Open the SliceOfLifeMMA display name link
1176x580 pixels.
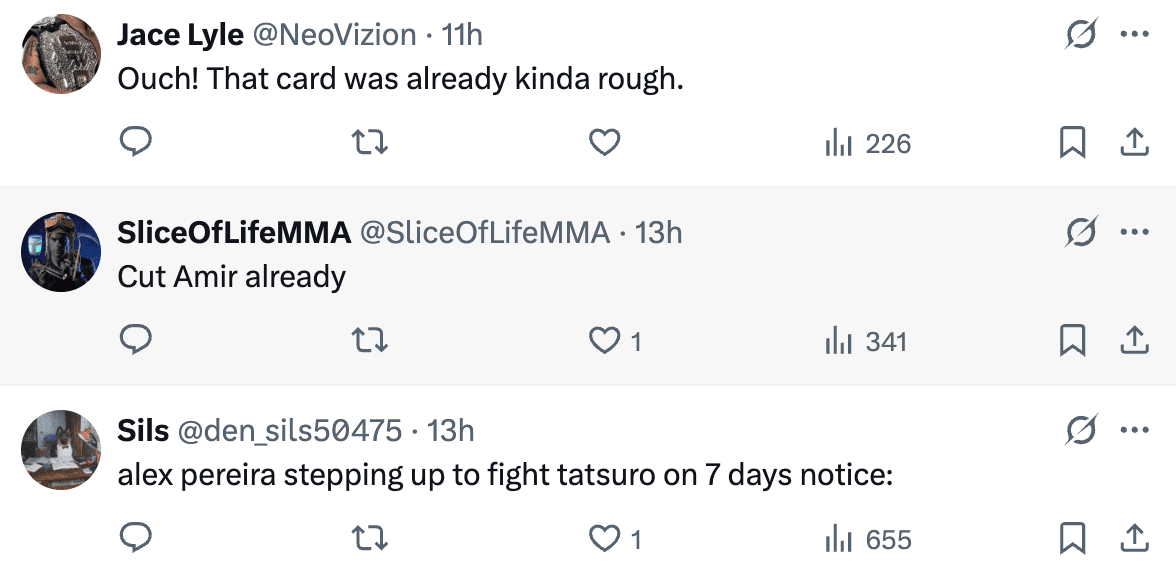click(234, 233)
